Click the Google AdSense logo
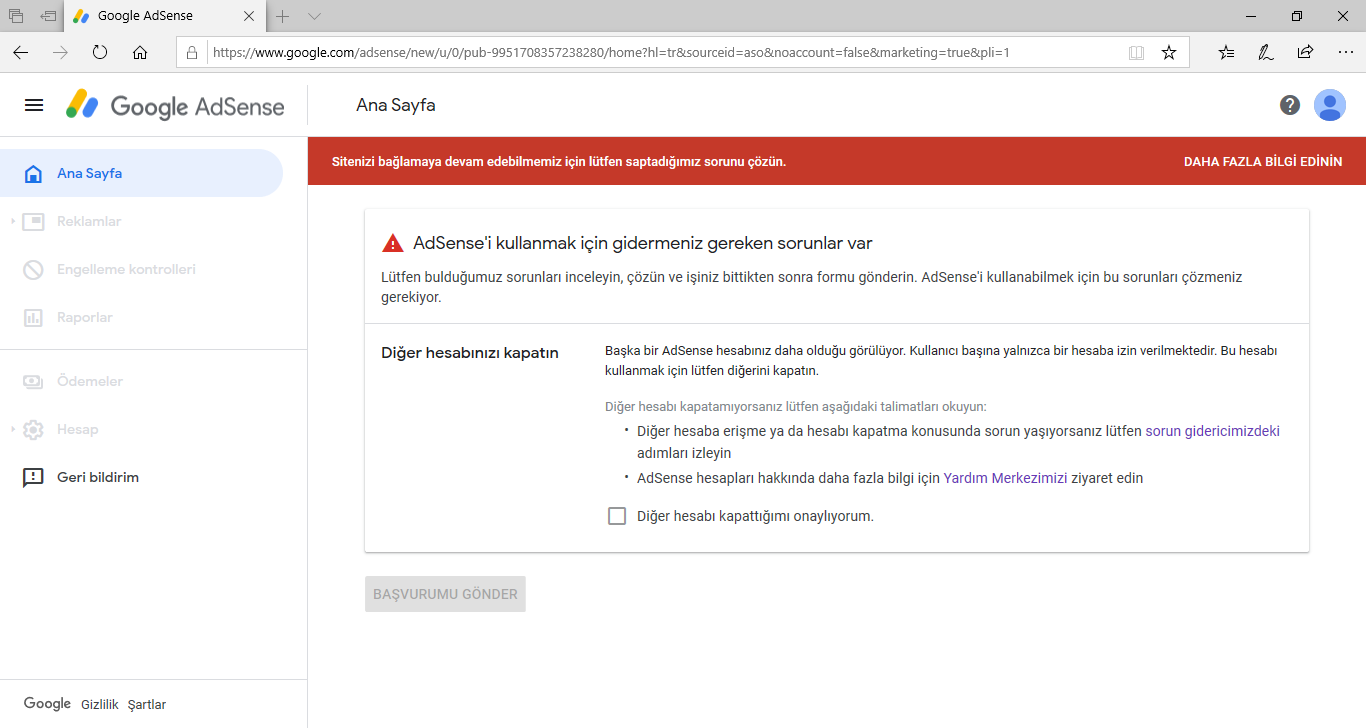 click(175, 105)
